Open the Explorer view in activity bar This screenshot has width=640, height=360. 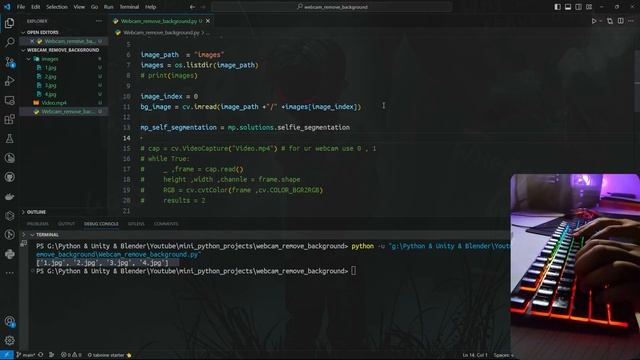coord(9,23)
